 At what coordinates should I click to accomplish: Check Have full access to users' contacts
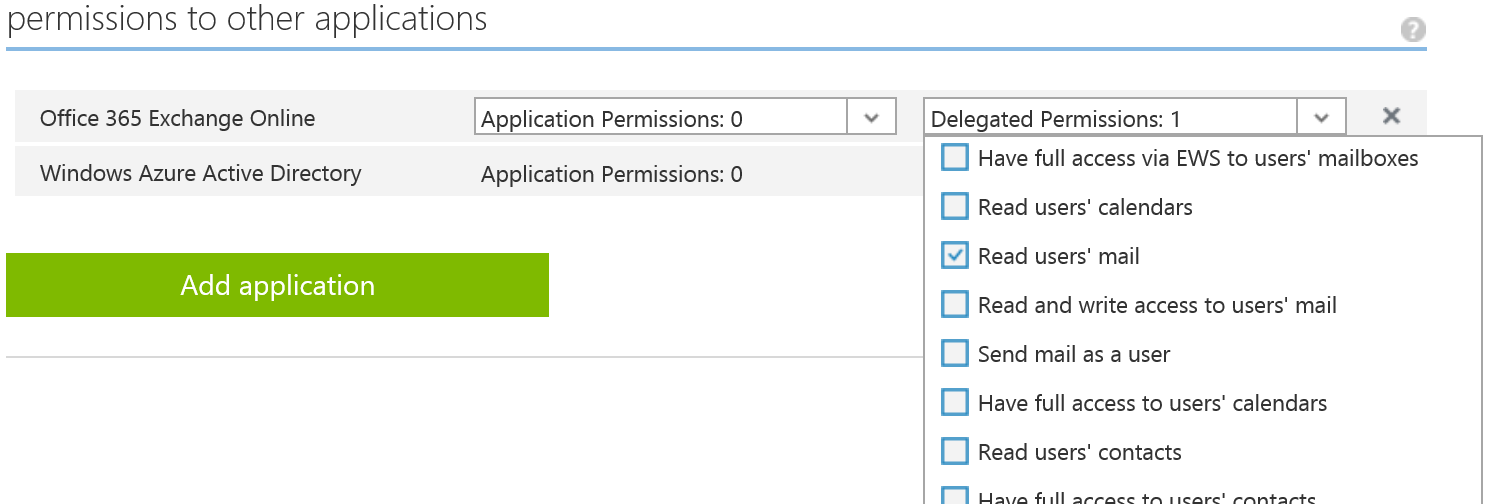coord(955,497)
